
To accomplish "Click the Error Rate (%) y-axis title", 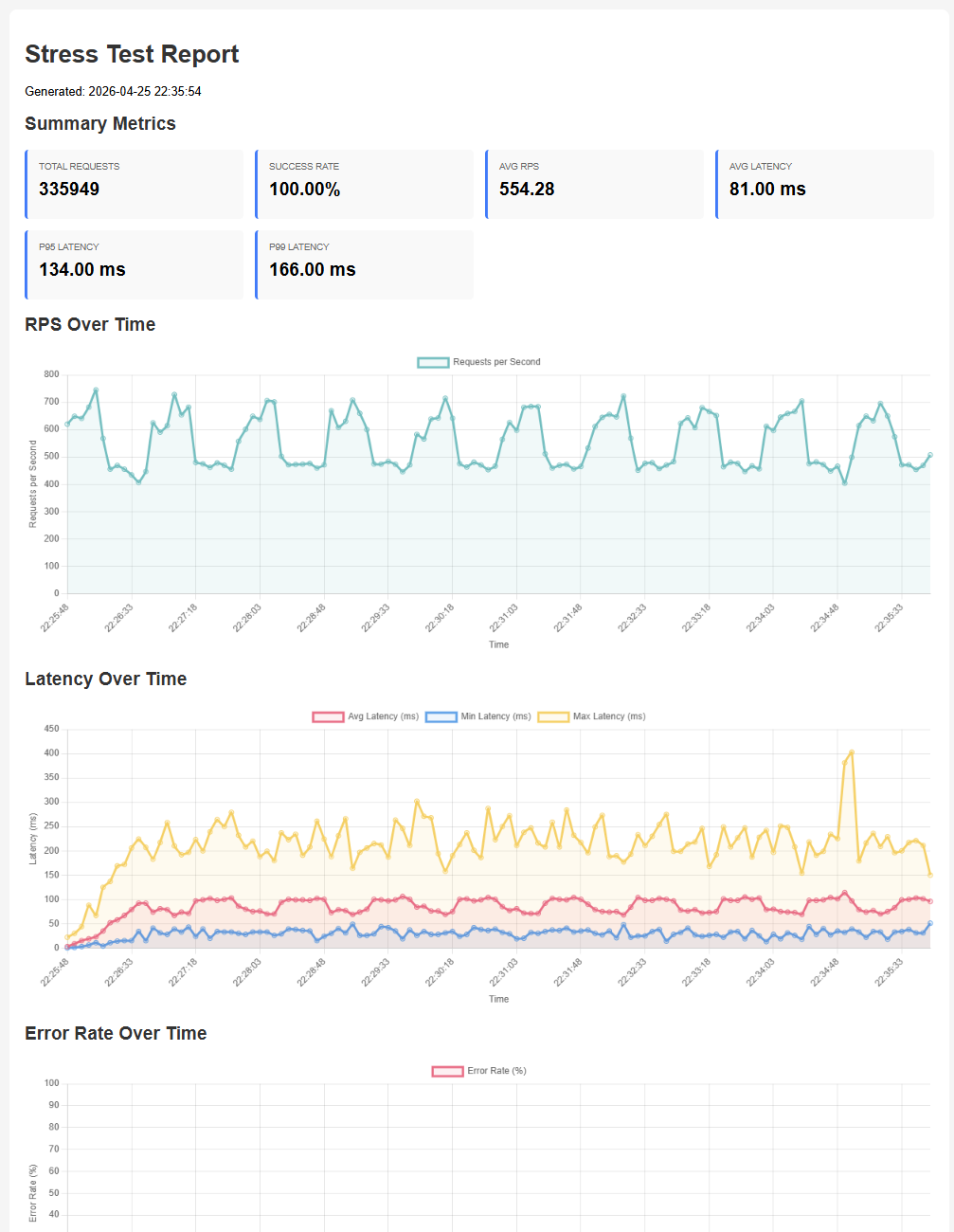I will pos(33,1194).
